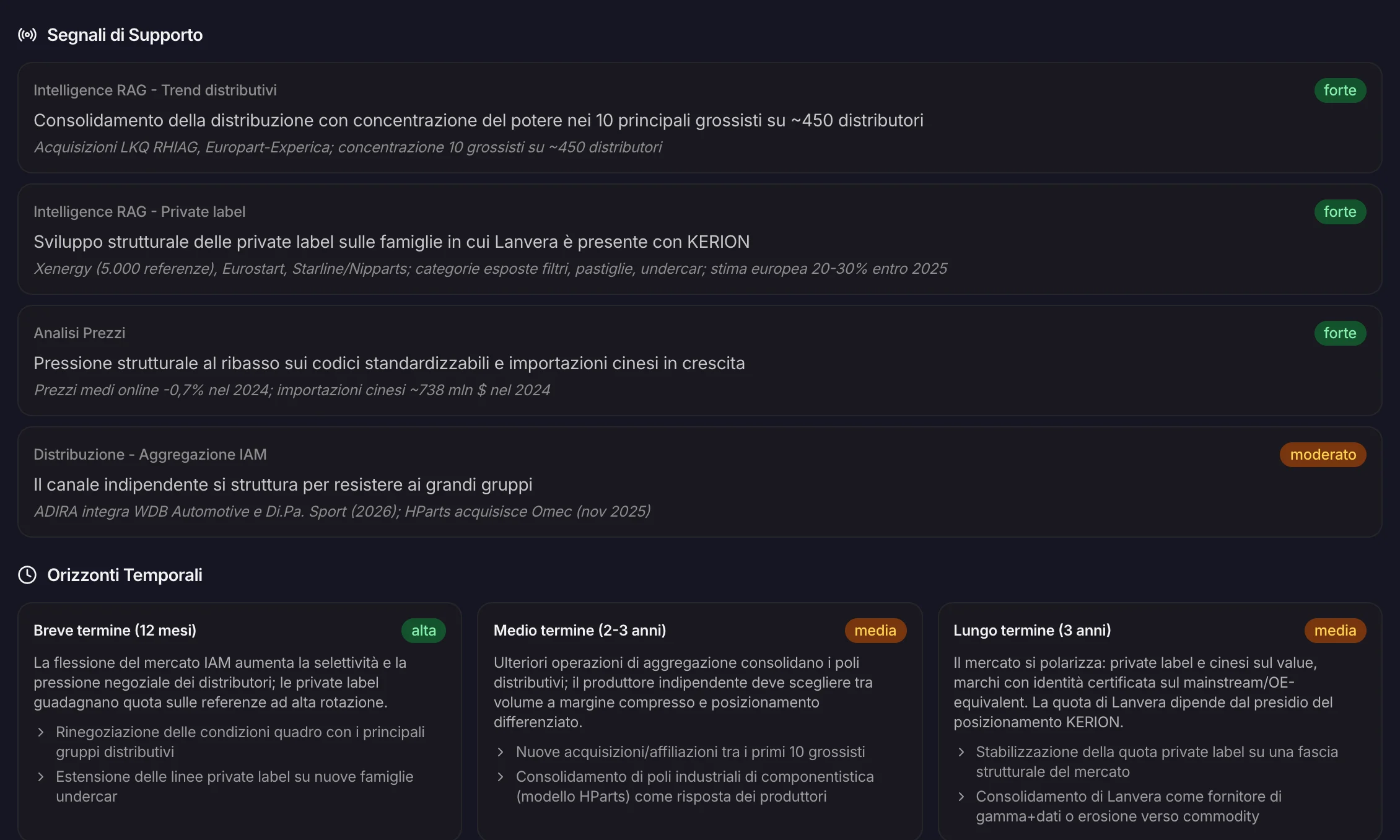The height and width of the screenshot is (840, 1400).
Task: Click the forte badge on Trend distributivi card
Action: coord(1340,90)
